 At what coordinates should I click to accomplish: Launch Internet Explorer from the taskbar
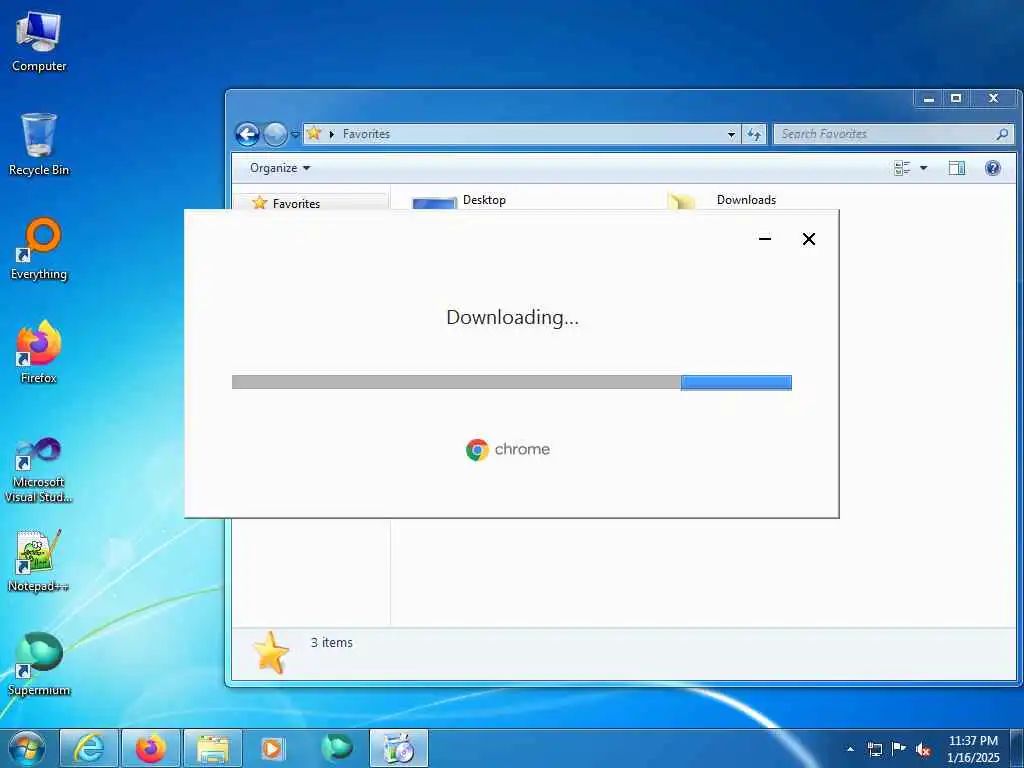89,748
